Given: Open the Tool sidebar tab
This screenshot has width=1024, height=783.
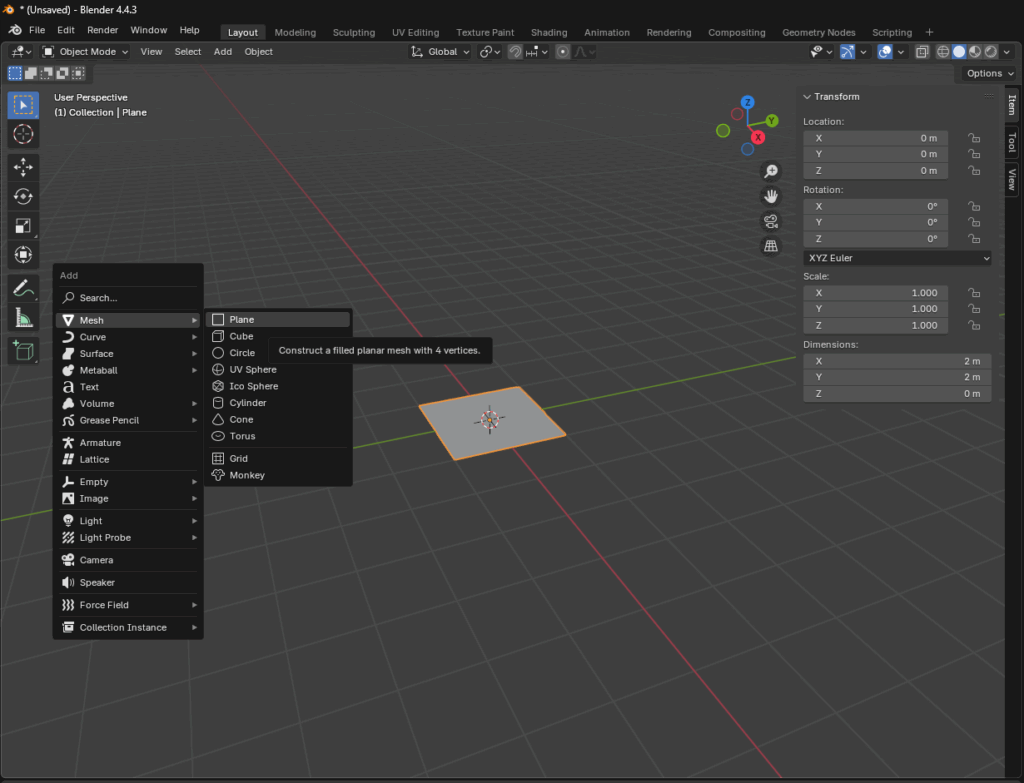Looking at the screenshot, I should [x=1012, y=142].
